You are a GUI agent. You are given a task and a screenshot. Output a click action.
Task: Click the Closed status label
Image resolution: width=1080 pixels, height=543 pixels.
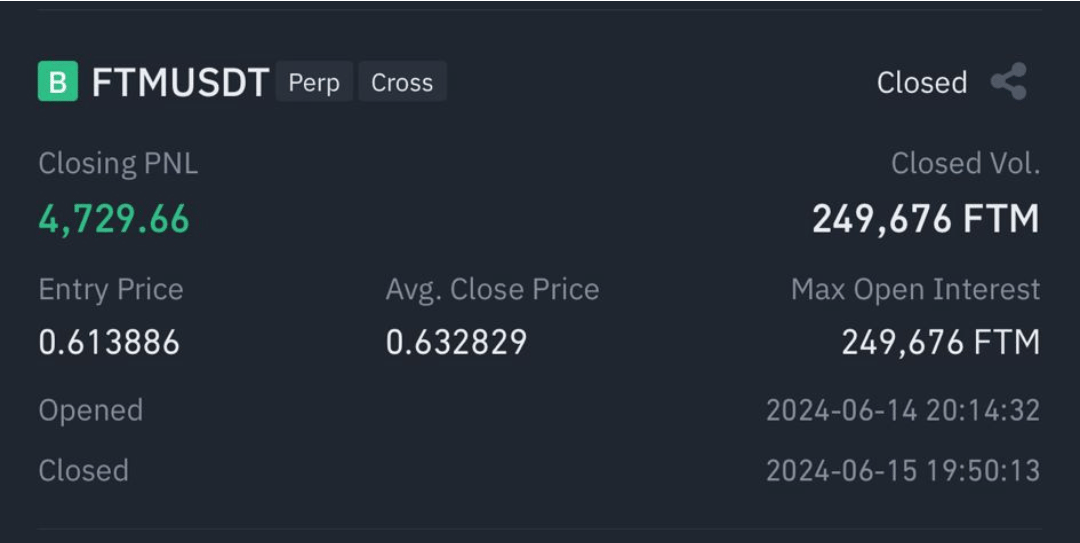[922, 83]
